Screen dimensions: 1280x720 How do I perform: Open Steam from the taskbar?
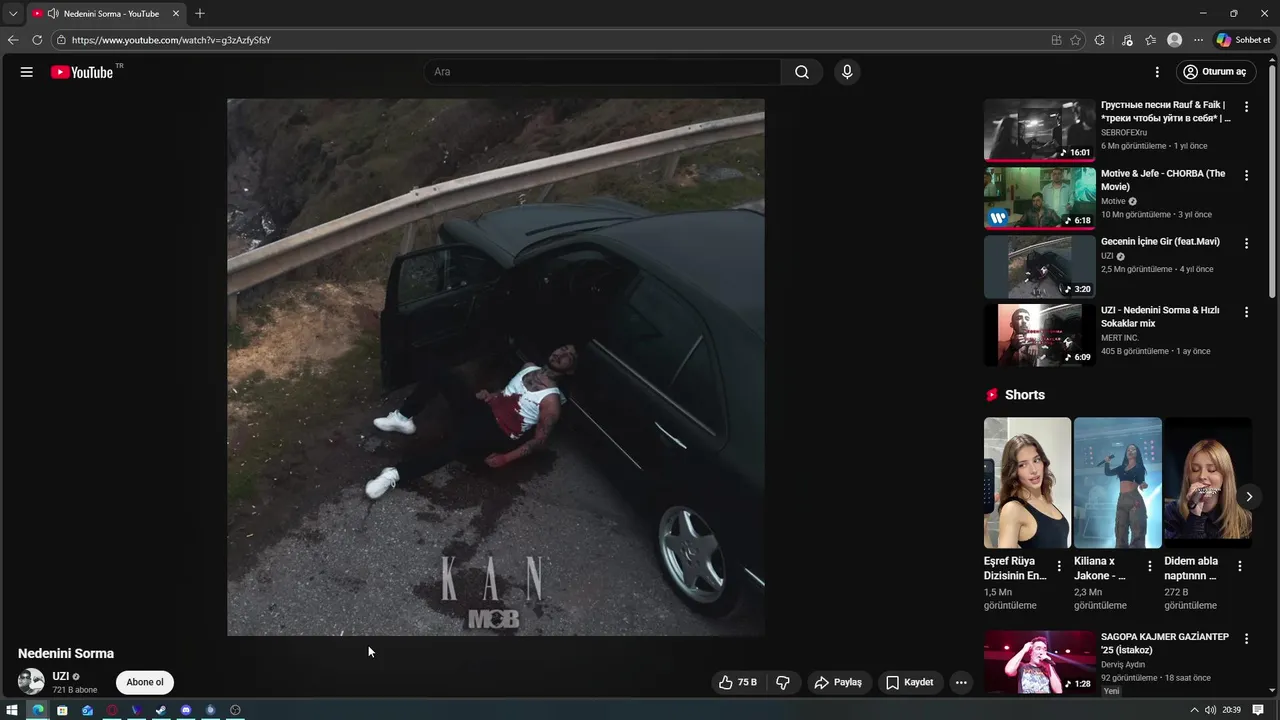161,710
